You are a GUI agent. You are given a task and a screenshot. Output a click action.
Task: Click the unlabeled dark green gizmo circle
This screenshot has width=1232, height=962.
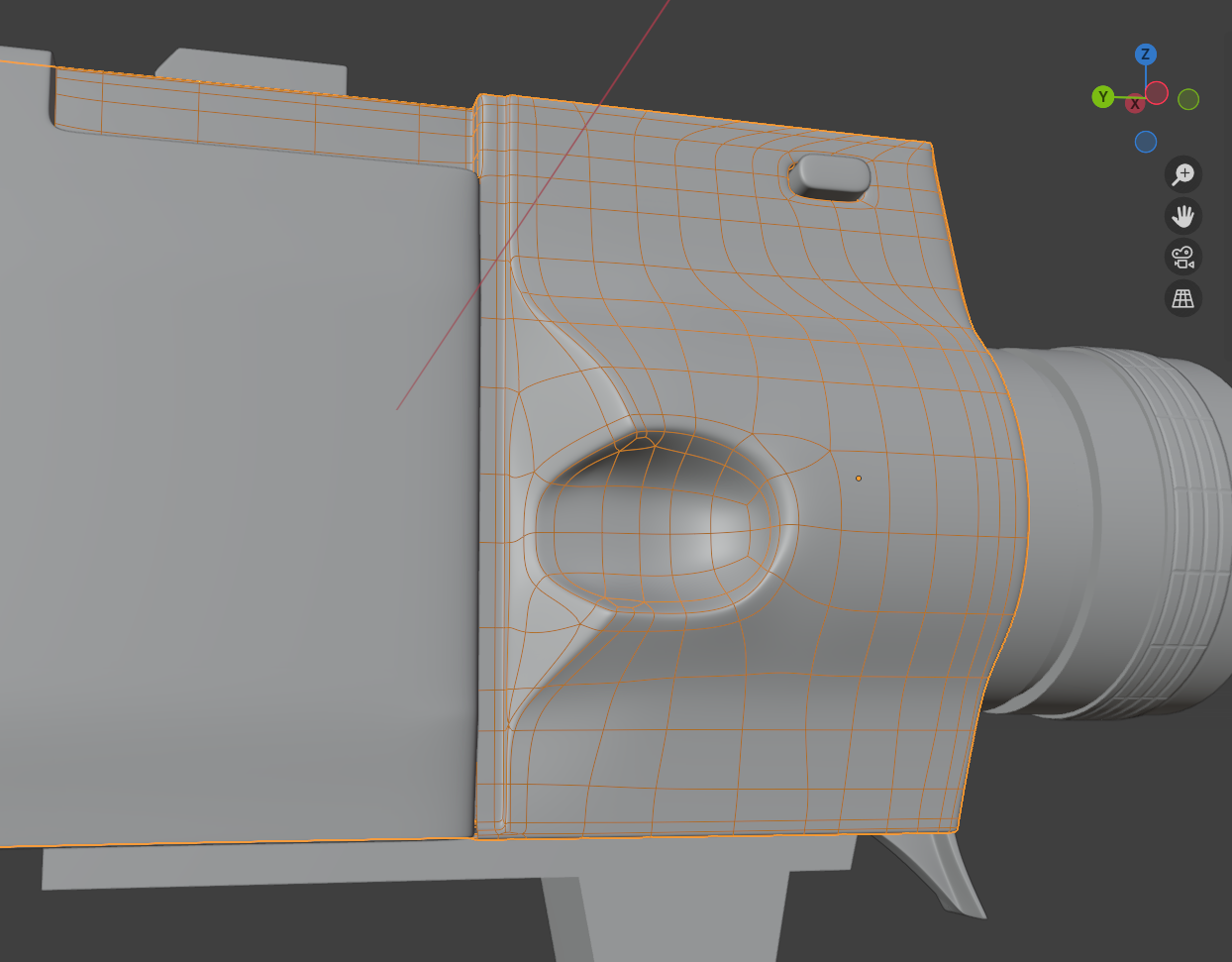tap(1188, 99)
